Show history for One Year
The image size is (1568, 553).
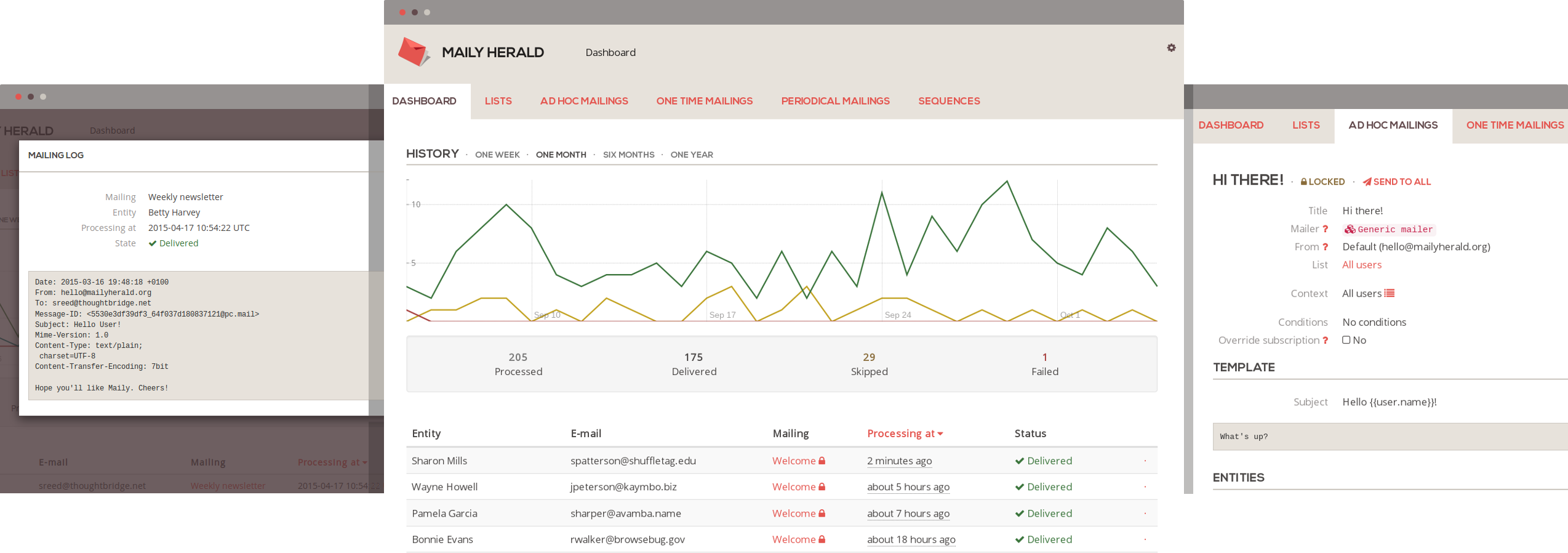click(692, 155)
